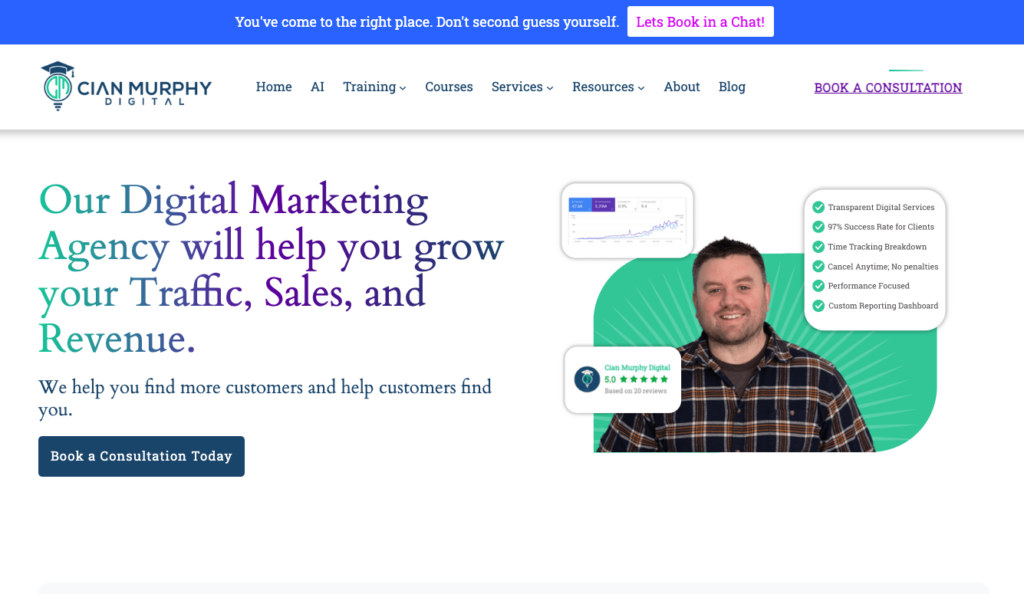1024x594 pixels.
Task: Click checkmark icon beside 97% Success Rate
Action: click(x=818, y=227)
